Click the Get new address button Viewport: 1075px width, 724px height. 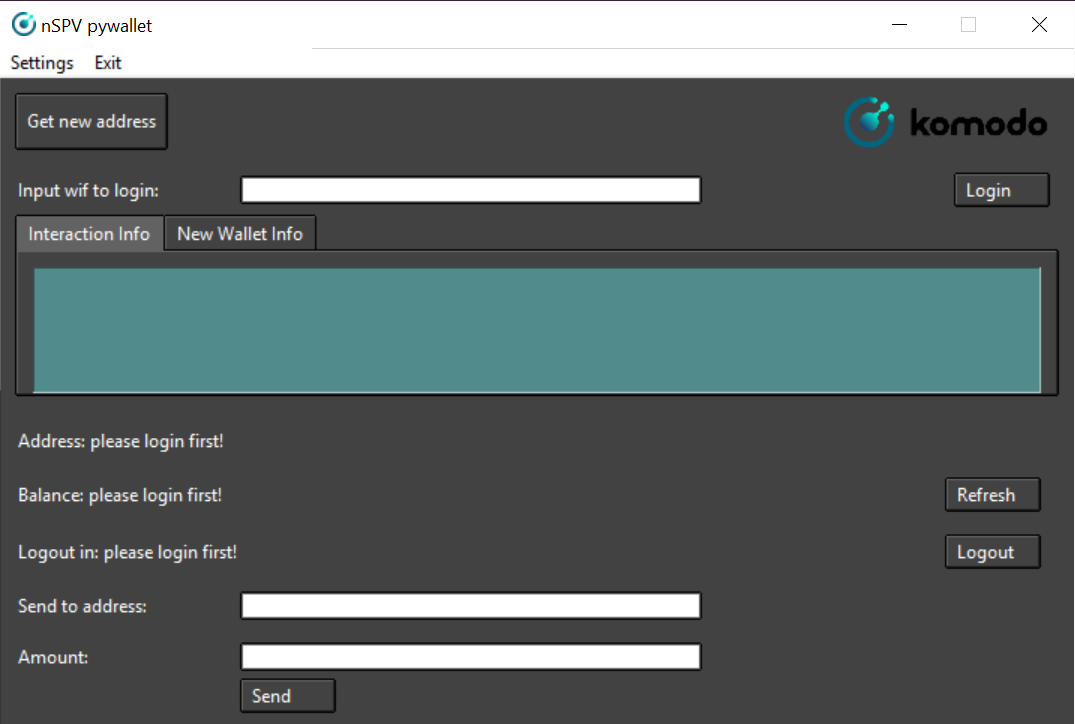click(91, 121)
